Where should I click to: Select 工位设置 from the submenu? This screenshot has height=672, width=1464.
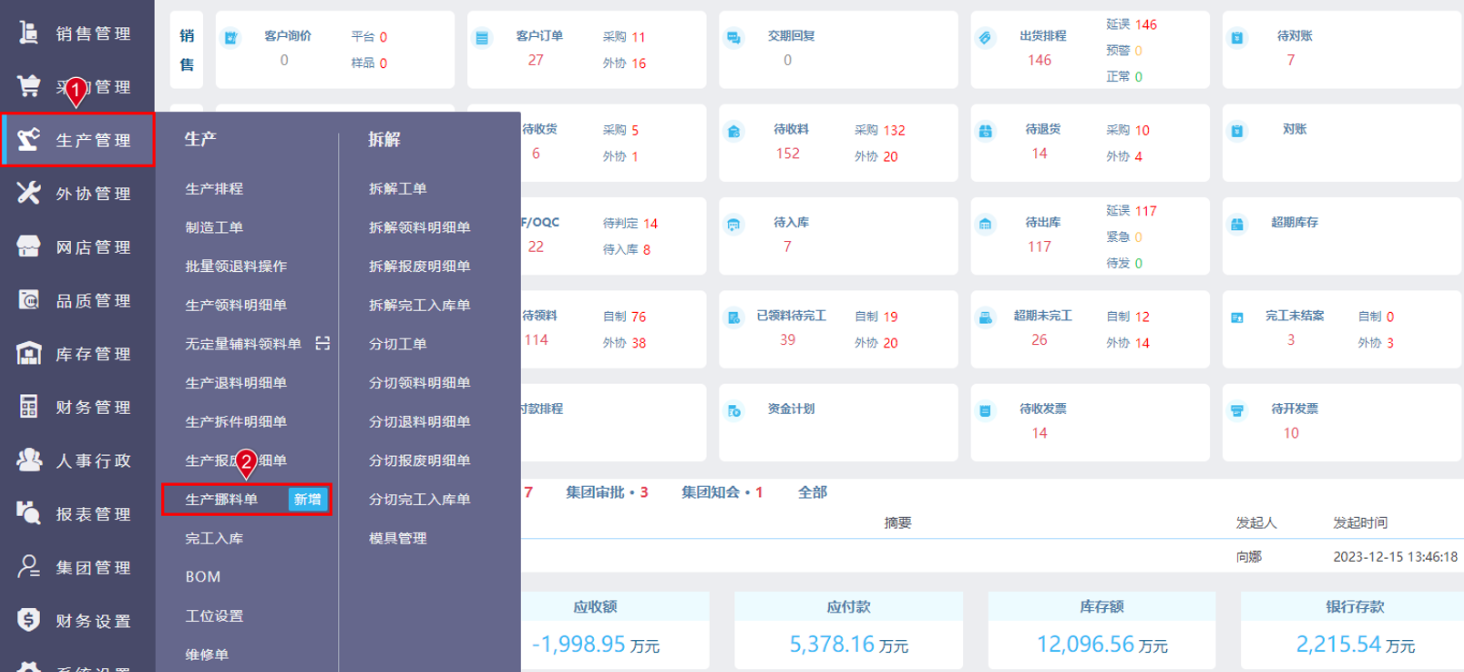coord(214,616)
